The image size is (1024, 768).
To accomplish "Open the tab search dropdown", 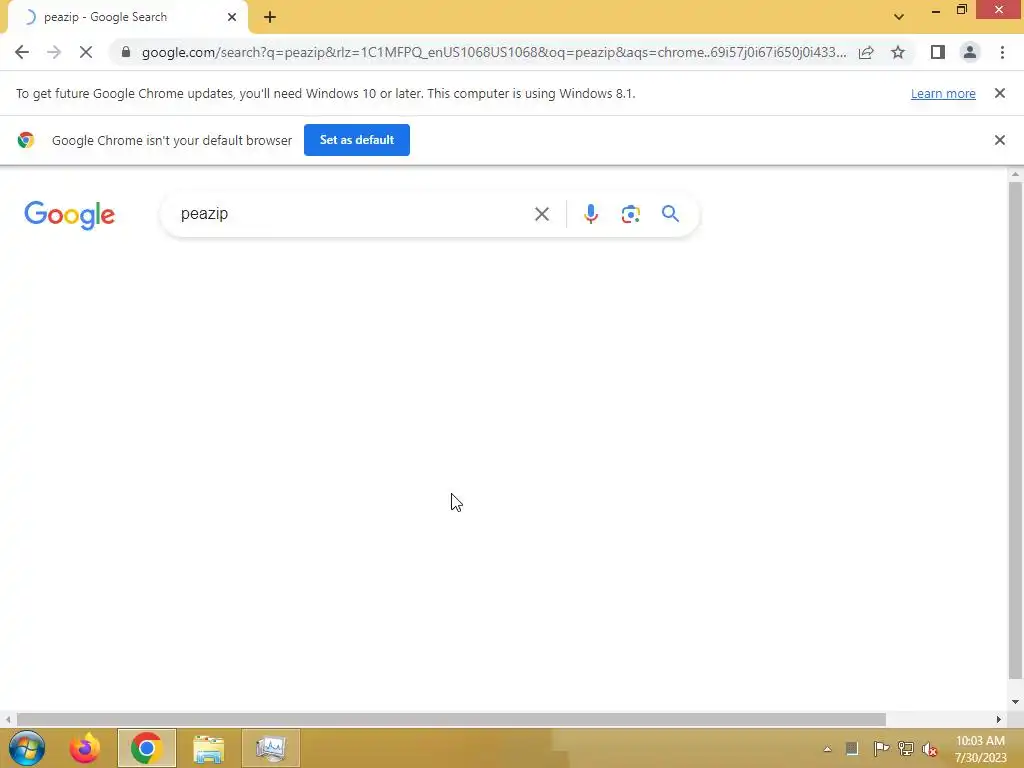I will [899, 17].
